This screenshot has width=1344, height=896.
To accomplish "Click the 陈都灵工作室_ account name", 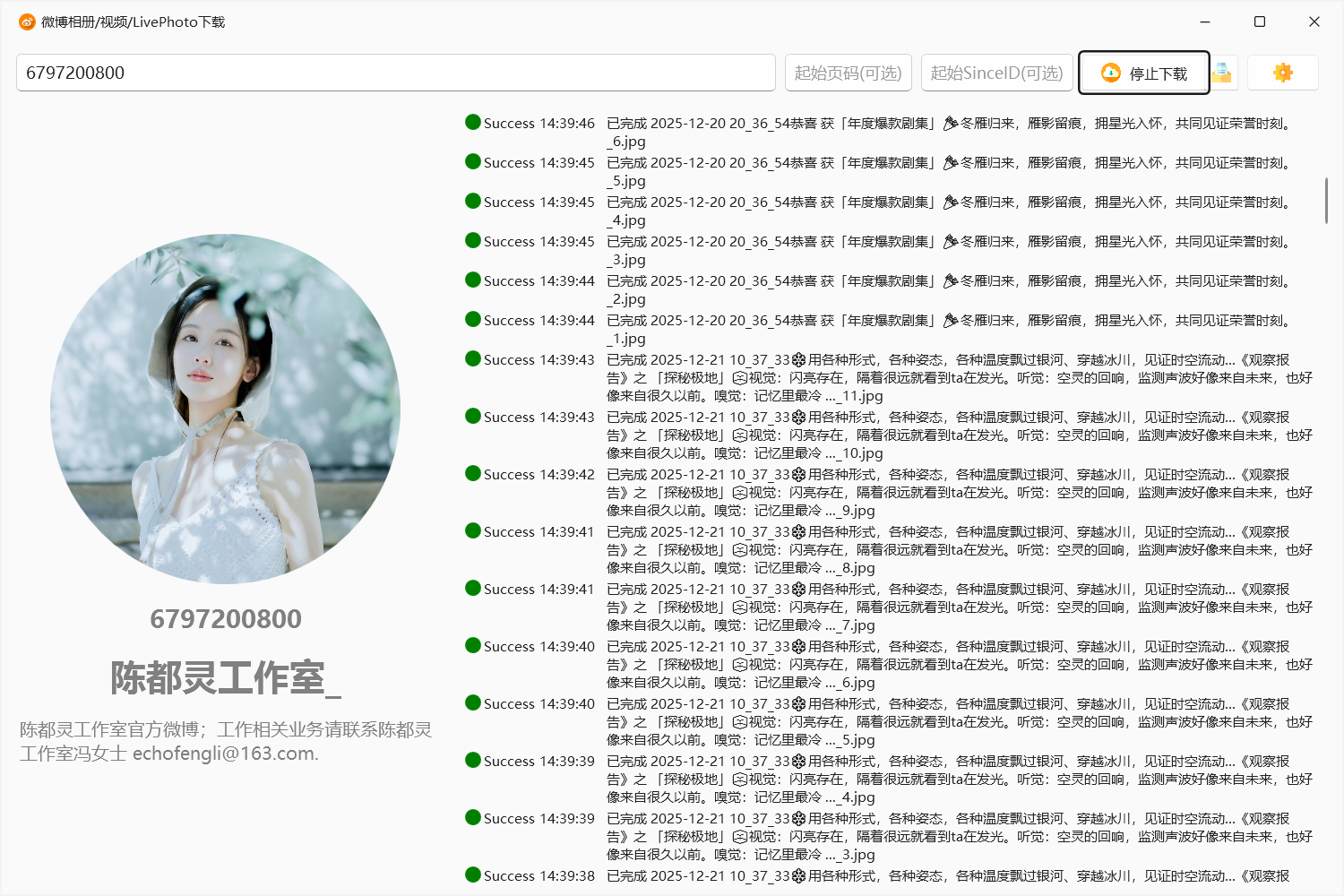I will 226,677.
